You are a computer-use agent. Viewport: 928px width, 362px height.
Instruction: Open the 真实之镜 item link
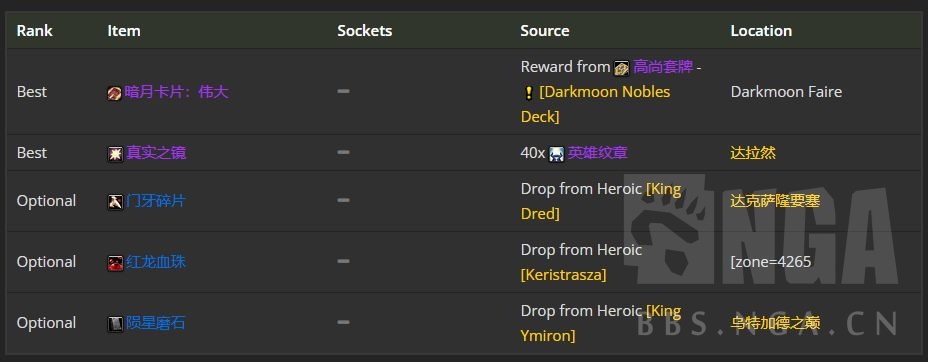(156, 153)
